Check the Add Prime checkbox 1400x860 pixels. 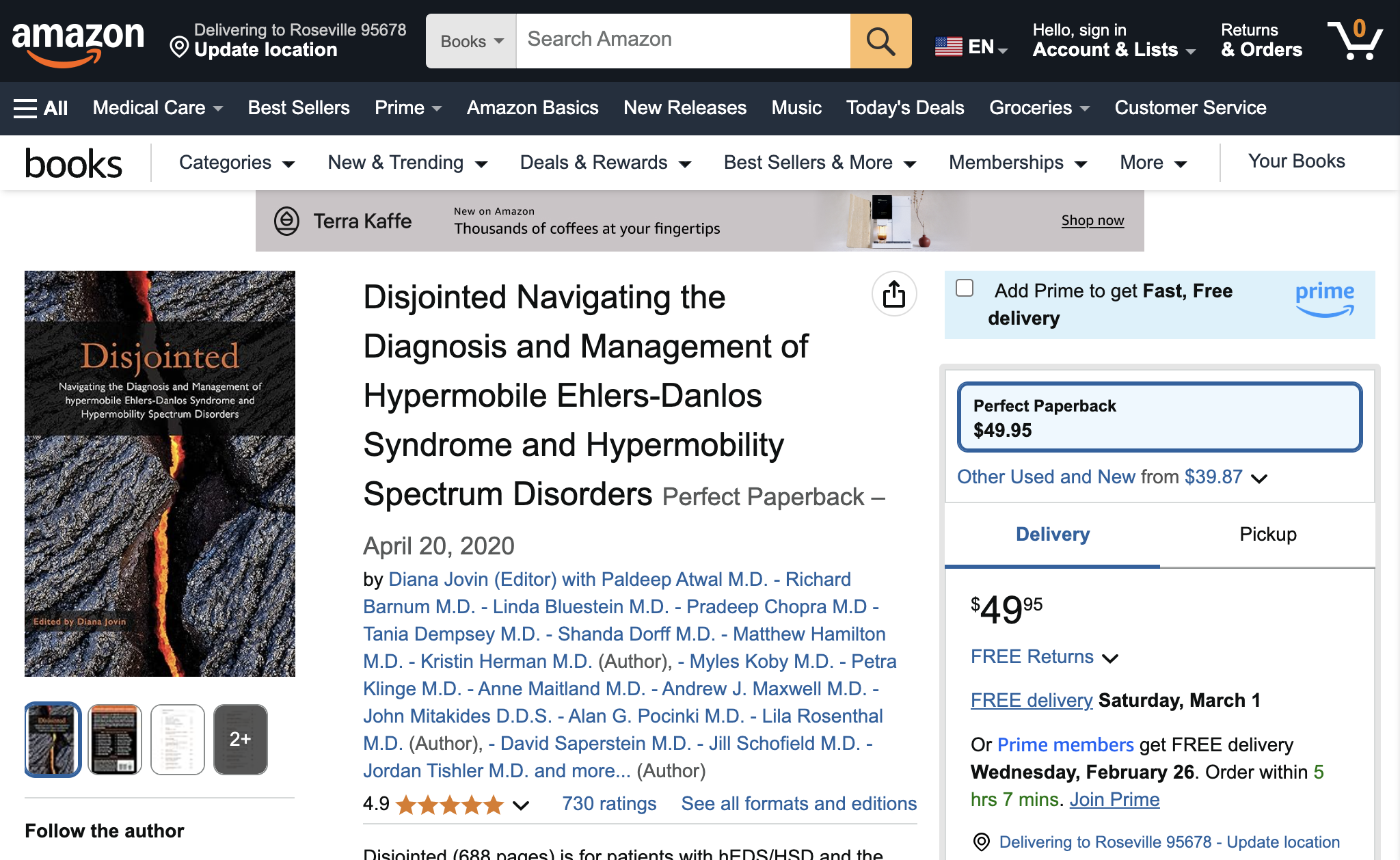965,288
